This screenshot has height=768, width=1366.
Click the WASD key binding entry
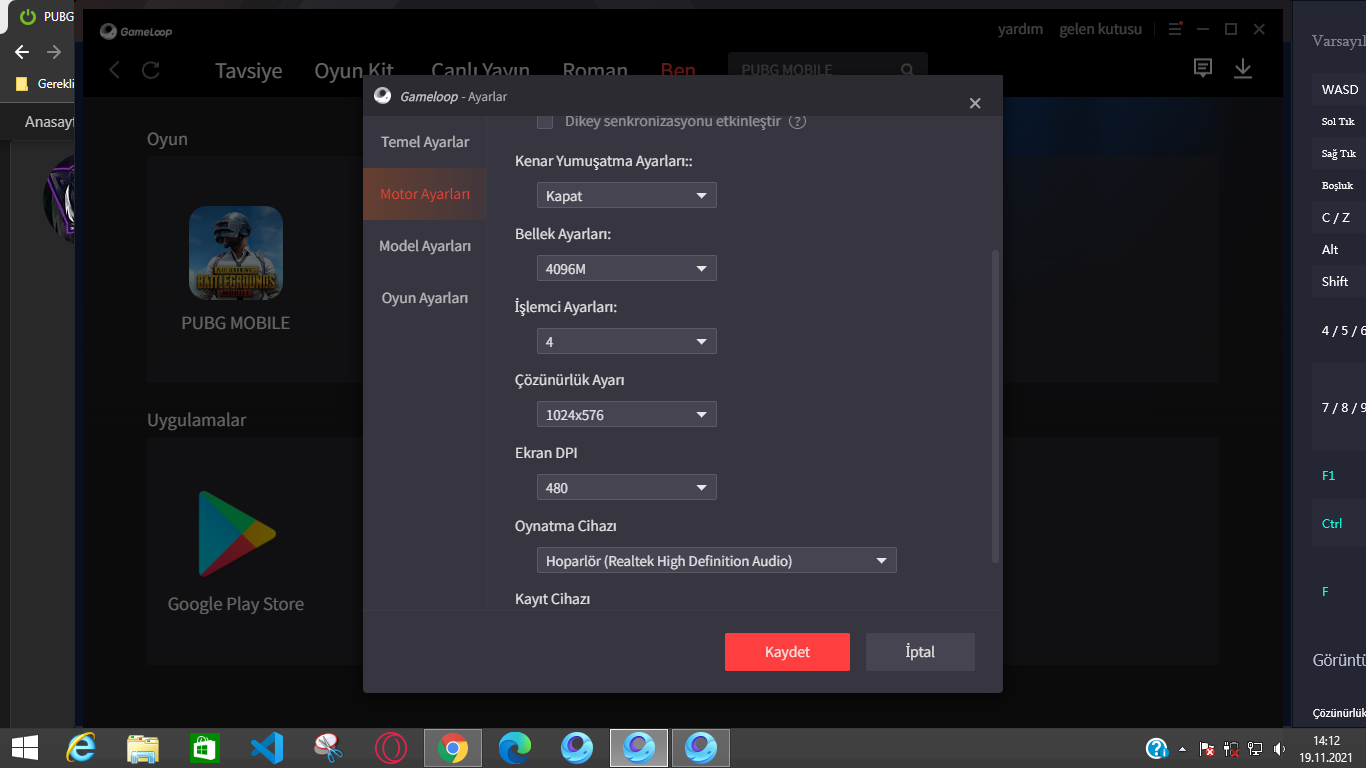[1339, 89]
